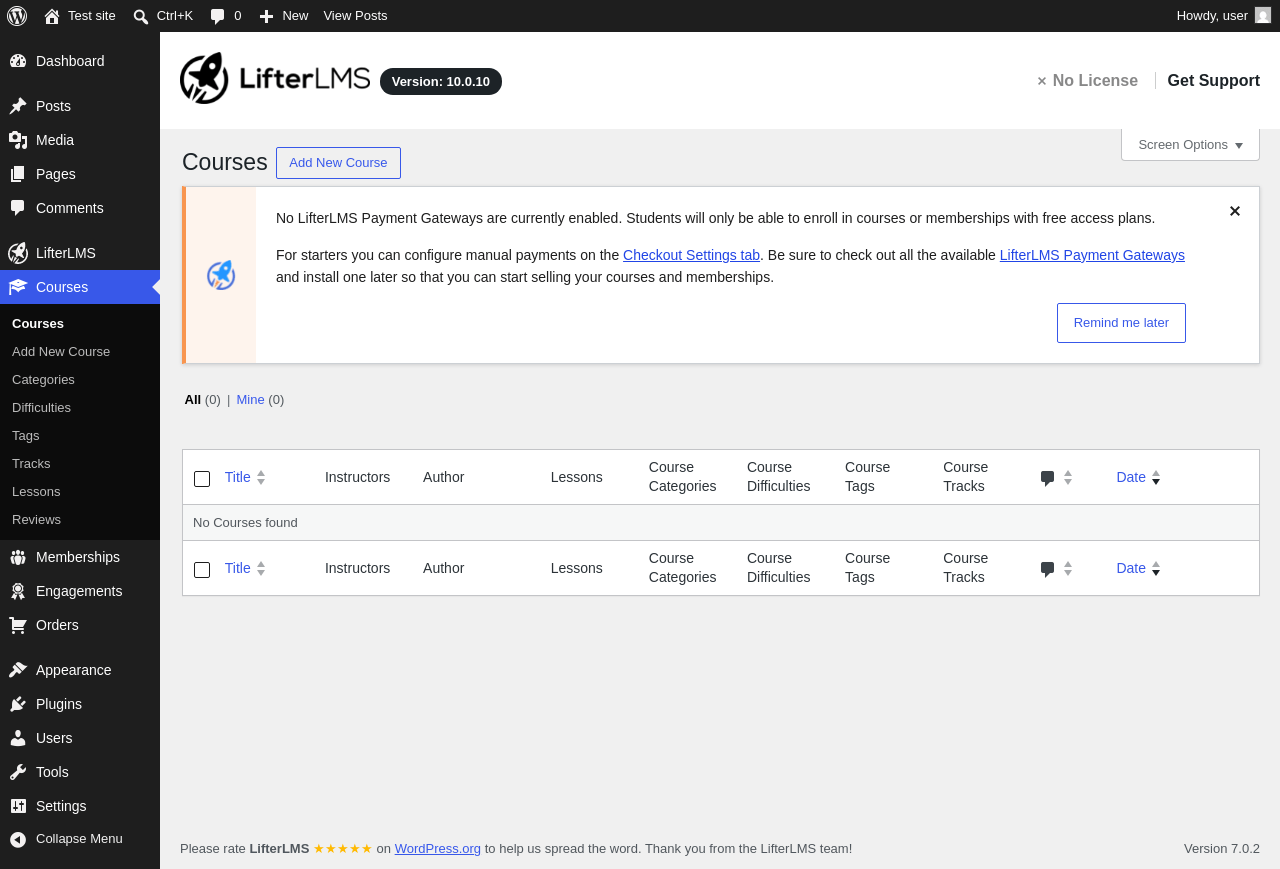This screenshot has width=1280, height=869.
Task: Click the user avatar next to Howdy
Action: coord(1263,15)
